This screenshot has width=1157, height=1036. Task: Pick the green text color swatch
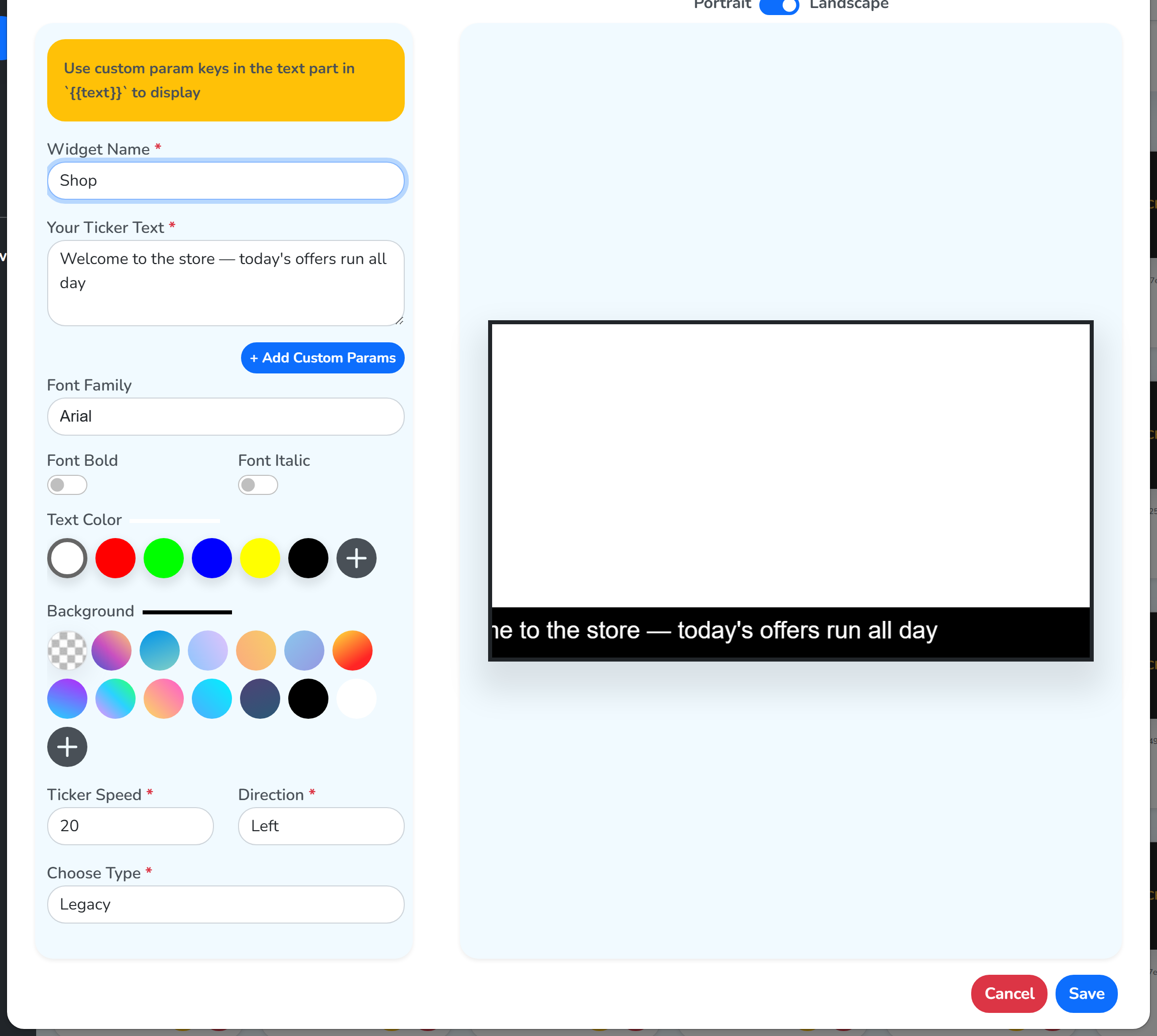pyautogui.click(x=164, y=558)
